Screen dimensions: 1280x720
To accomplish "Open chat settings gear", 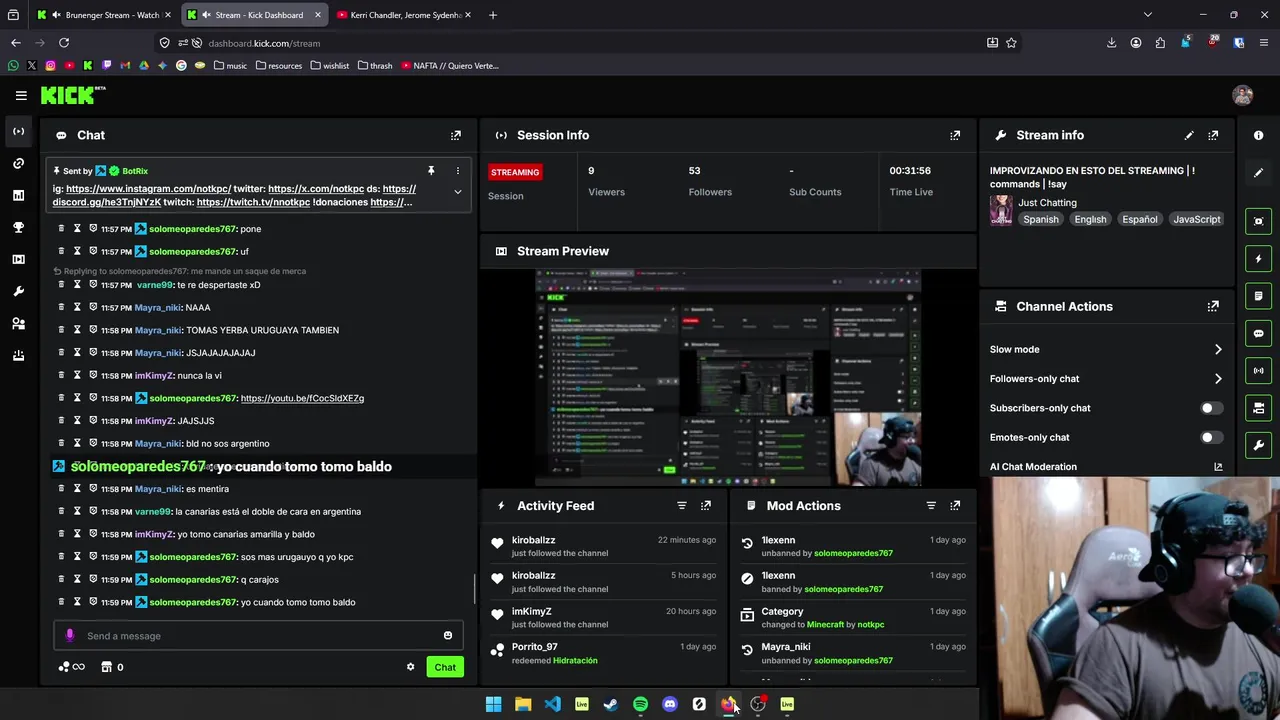I will (x=410, y=667).
